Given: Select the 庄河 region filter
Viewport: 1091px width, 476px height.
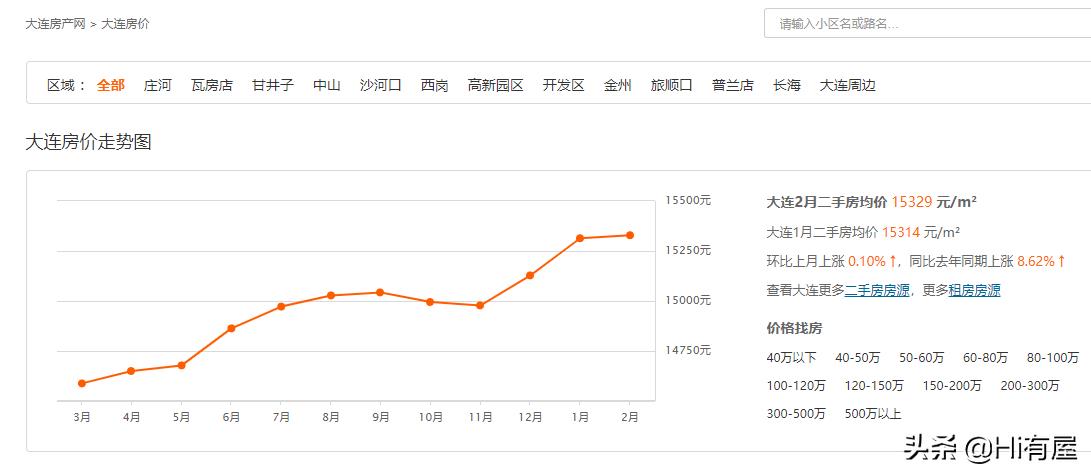Looking at the screenshot, I should pos(158,85).
